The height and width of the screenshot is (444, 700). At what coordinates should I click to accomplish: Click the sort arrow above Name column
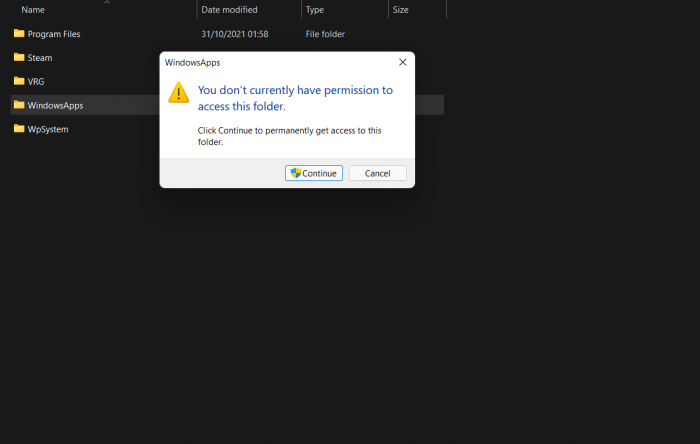tap(107, 2)
